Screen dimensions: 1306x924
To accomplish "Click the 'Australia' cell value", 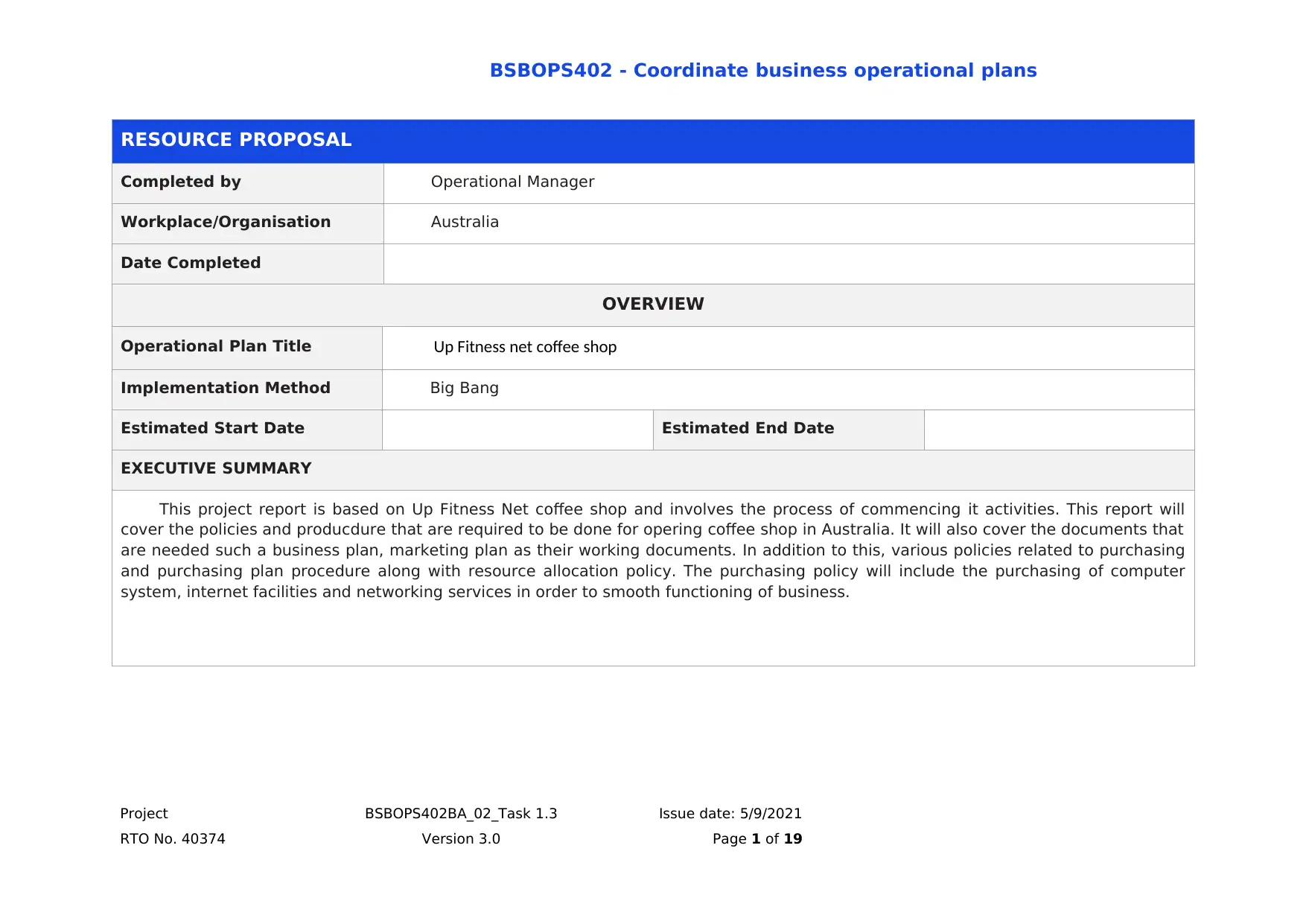I will tap(465, 222).
